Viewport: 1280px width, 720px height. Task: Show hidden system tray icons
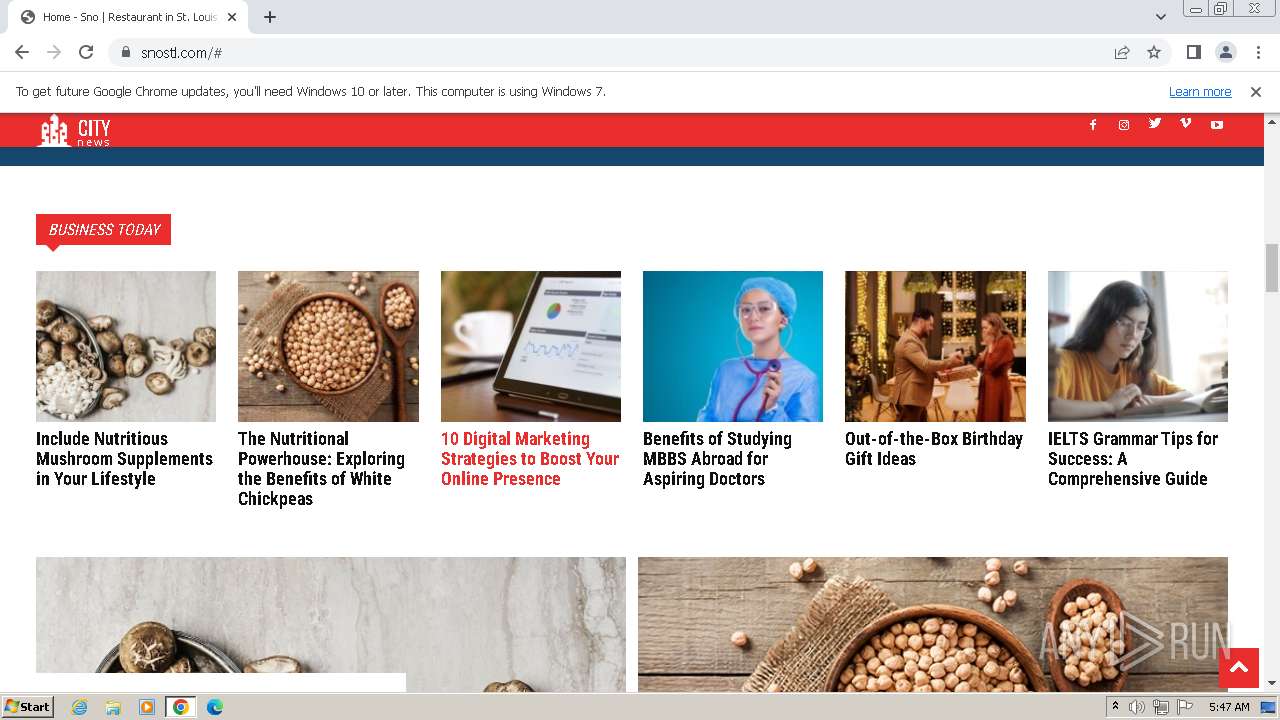(1115, 707)
